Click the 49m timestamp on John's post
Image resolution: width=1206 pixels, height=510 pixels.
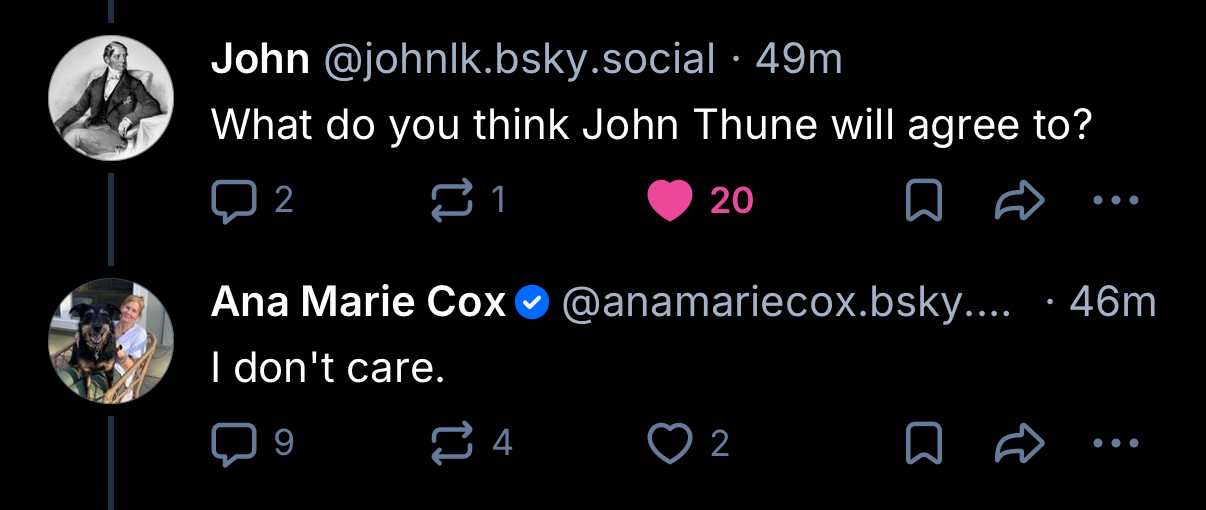pyautogui.click(x=799, y=60)
